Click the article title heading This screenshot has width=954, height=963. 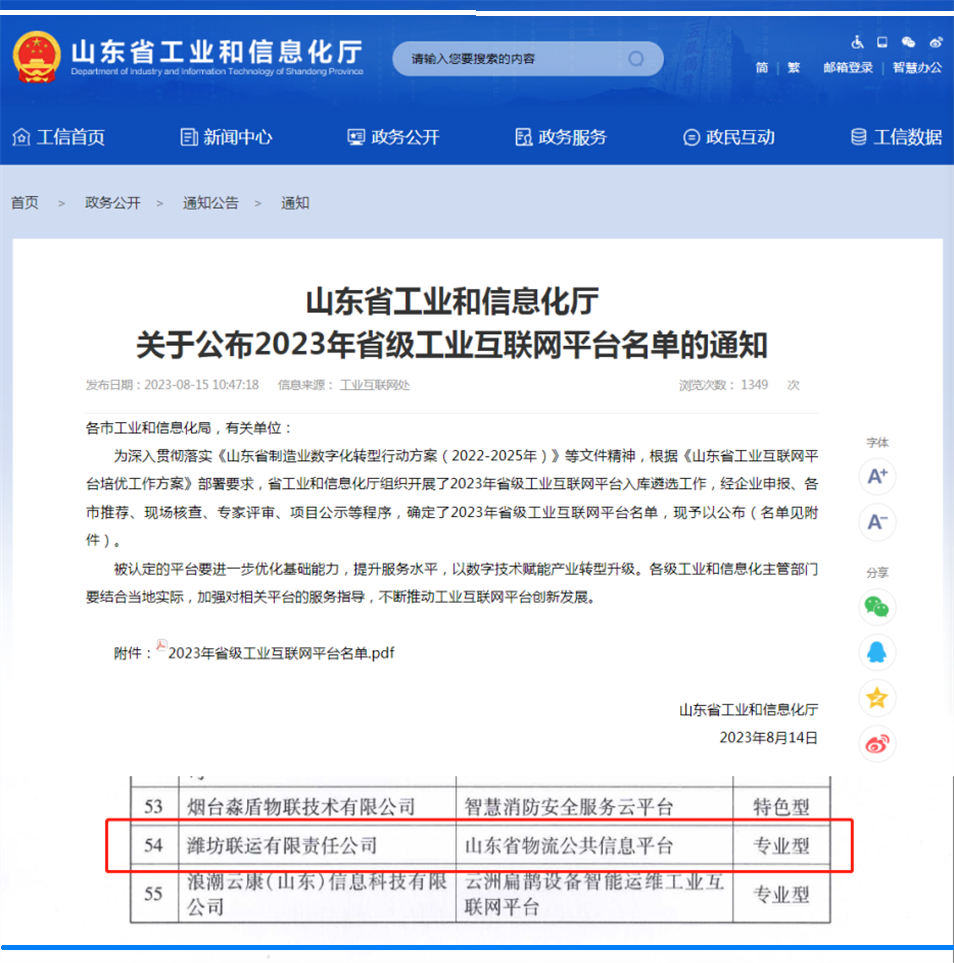[452, 322]
